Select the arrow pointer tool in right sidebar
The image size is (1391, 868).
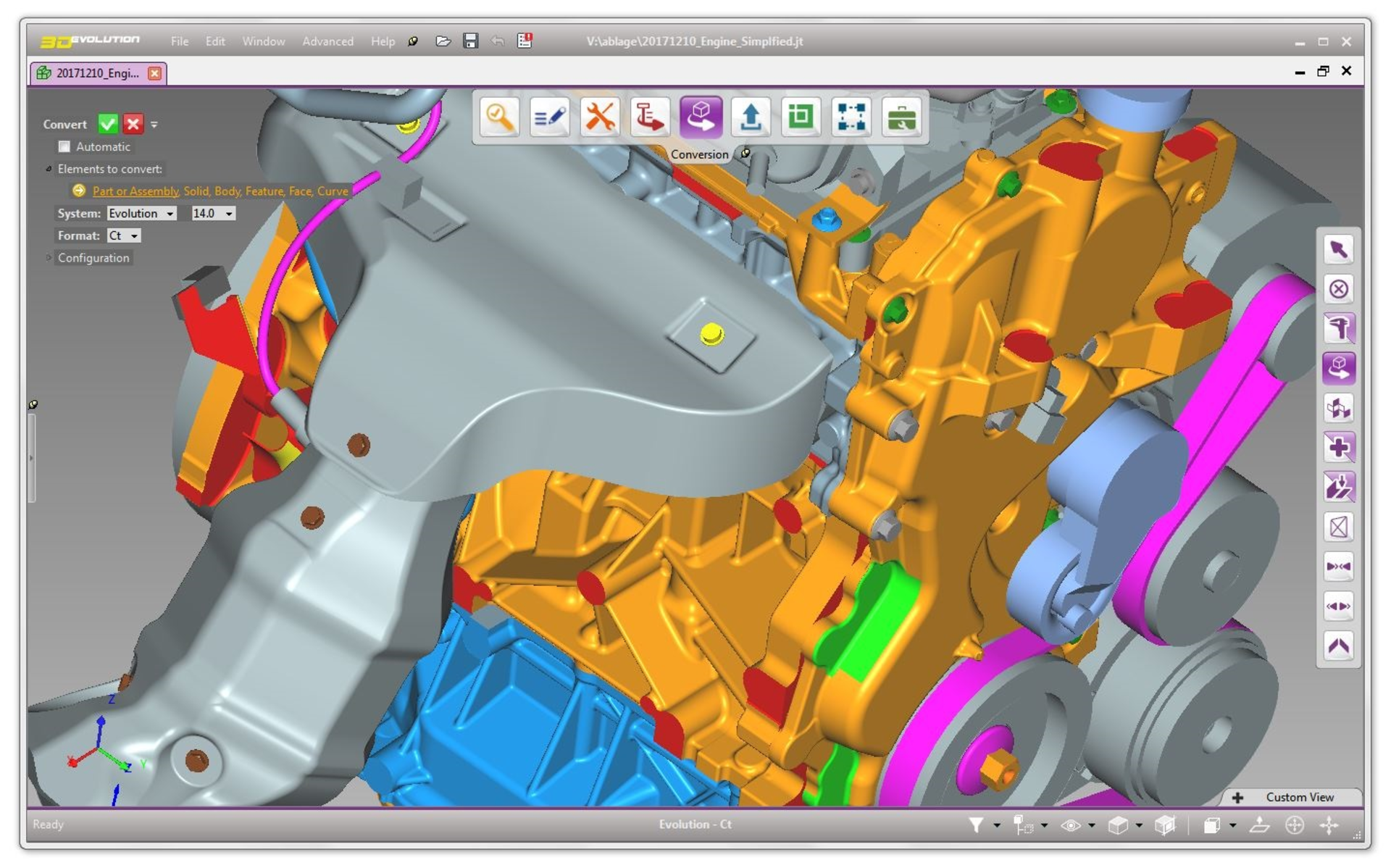pyautogui.click(x=1338, y=250)
